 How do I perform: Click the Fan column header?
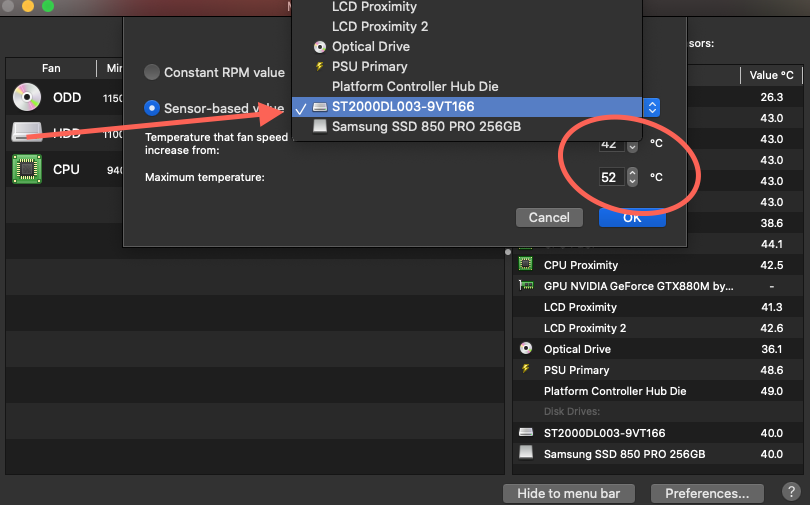51,68
